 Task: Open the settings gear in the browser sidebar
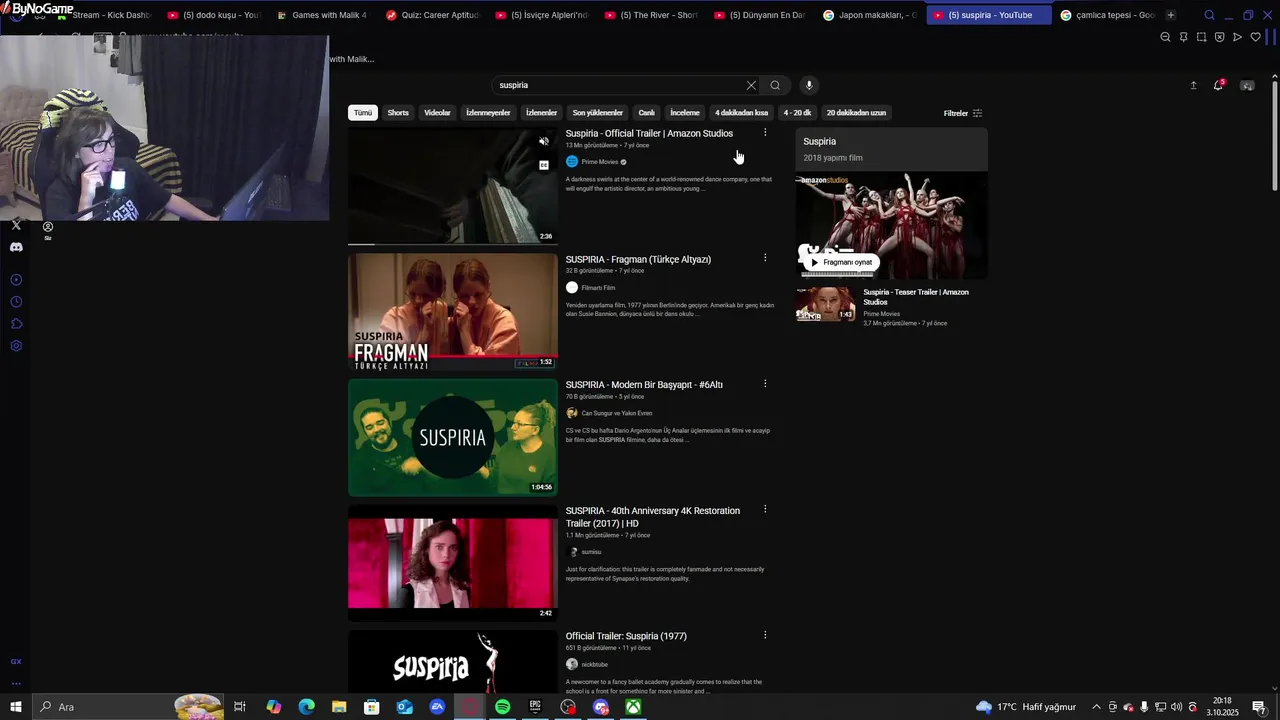coord(16,346)
